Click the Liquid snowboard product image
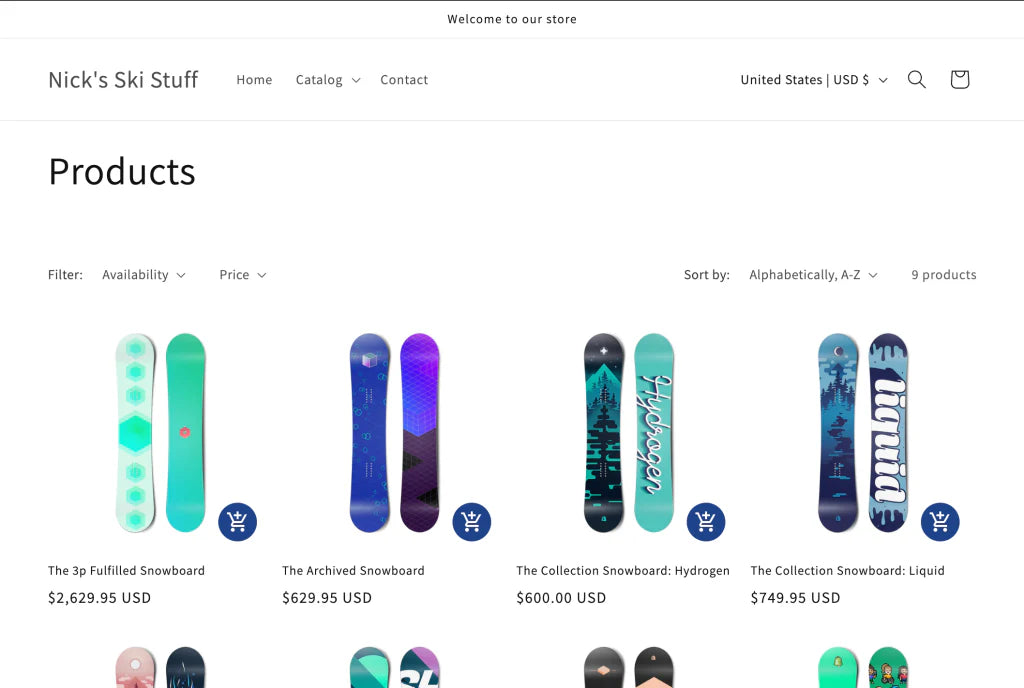This screenshot has height=688, width=1024. pyautogui.click(x=862, y=432)
